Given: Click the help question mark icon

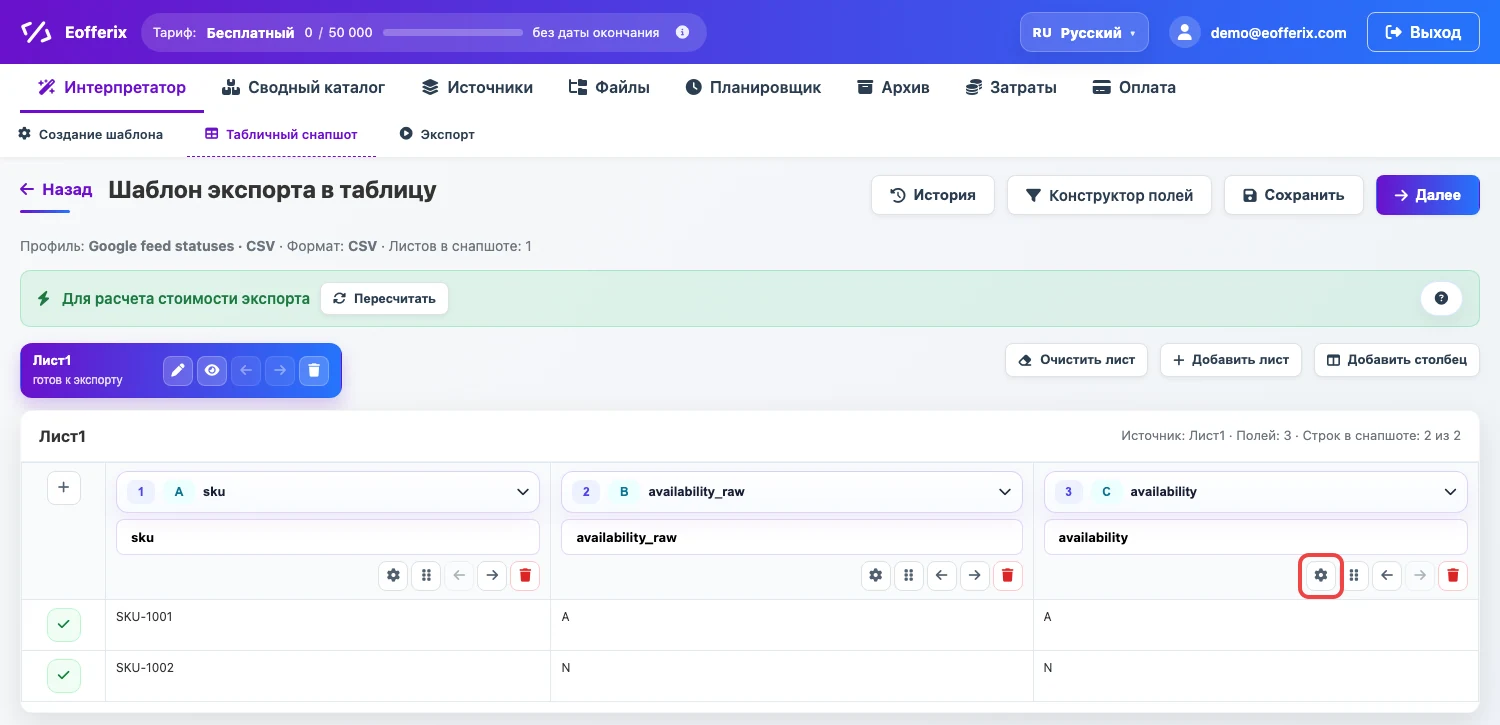Looking at the screenshot, I should (1441, 298).
